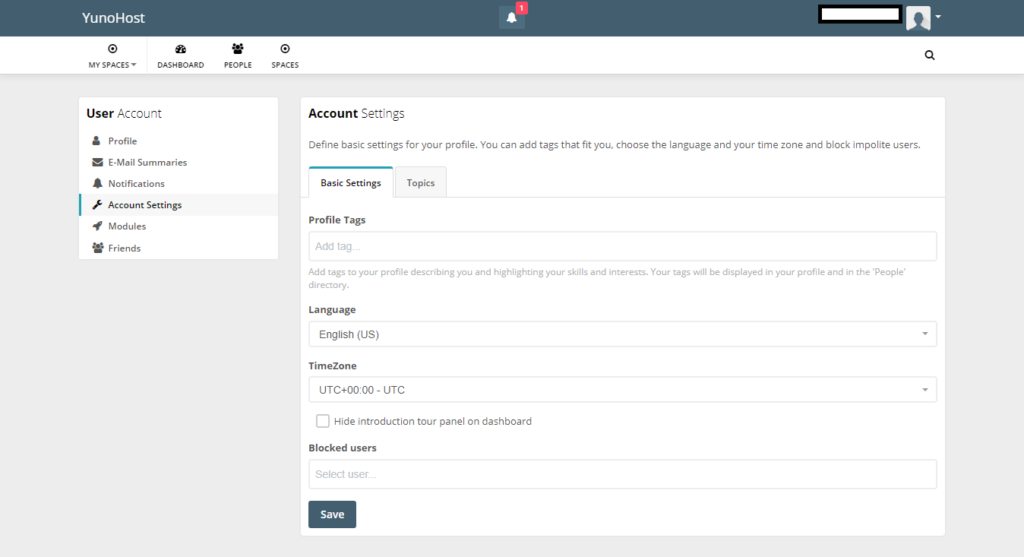Click the user avatar picture
Screen dimensions: 1024x557
[x=918, y=18]
